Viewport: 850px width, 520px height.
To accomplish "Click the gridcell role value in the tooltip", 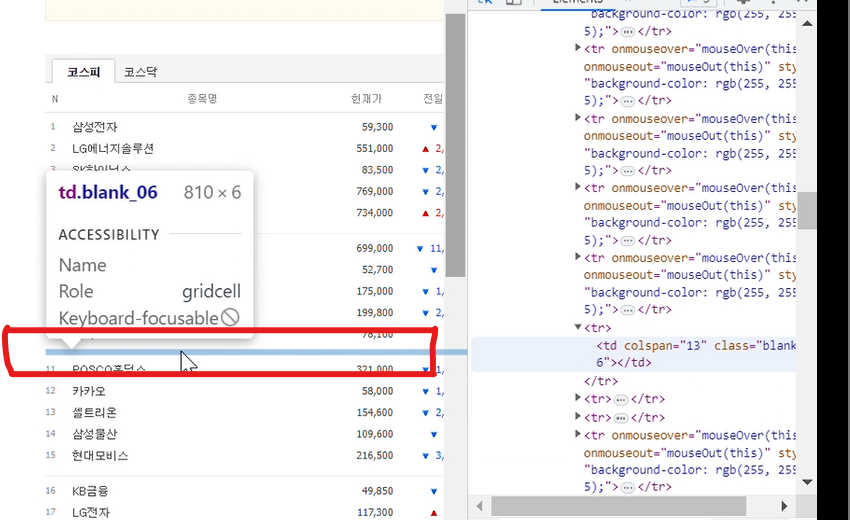I will tap(211, 292).
